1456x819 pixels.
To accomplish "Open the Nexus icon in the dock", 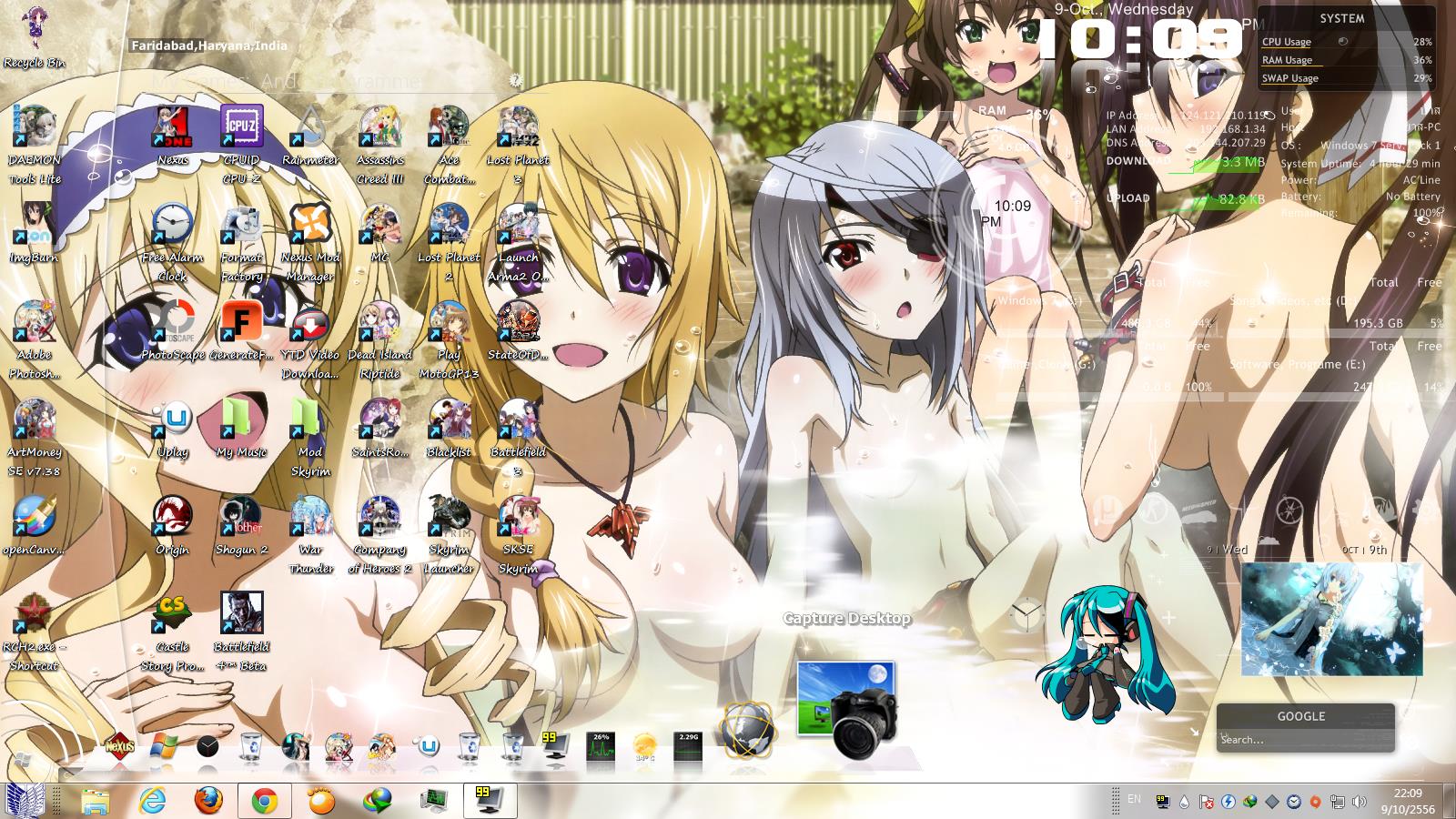I will [119, 747].
